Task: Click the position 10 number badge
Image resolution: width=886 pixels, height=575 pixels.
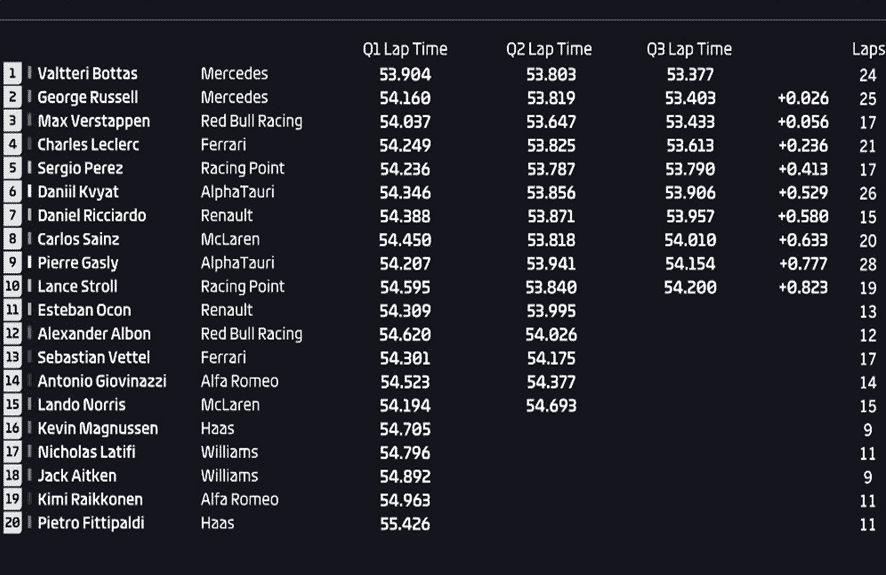Action: (12, 286)
